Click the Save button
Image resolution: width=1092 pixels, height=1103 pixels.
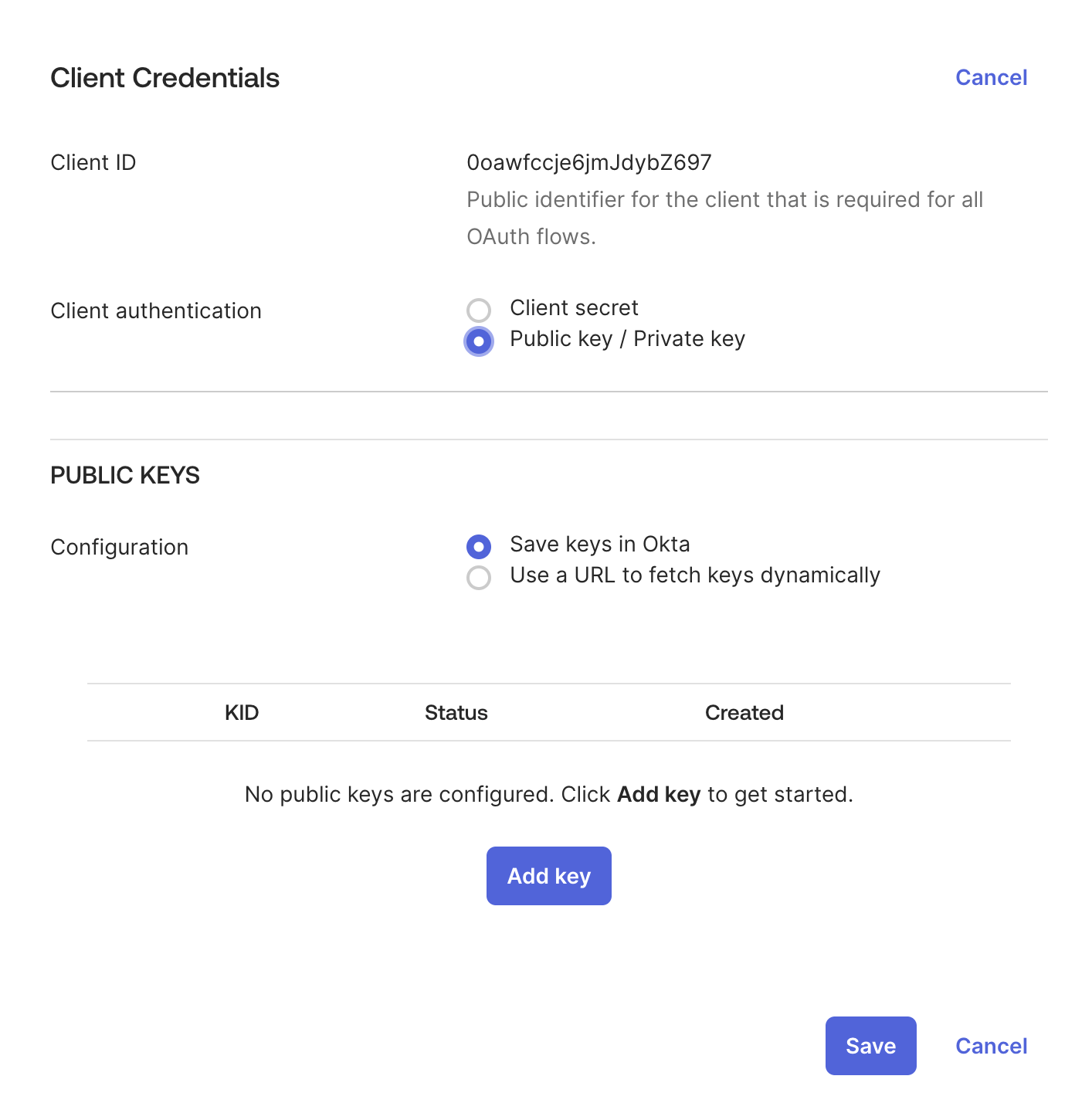click(x=870, y=1046)
